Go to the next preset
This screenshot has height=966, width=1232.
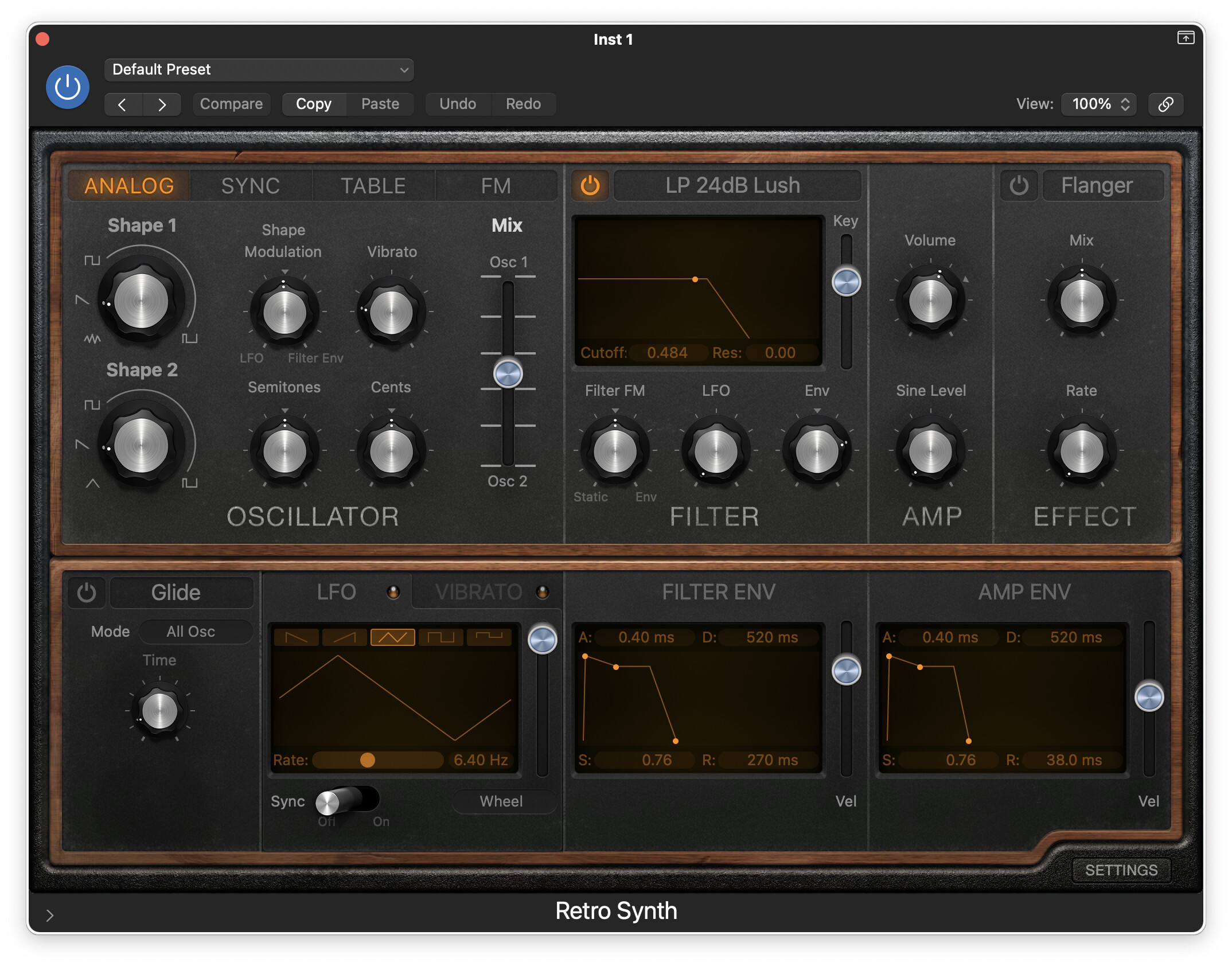point(162,104)
